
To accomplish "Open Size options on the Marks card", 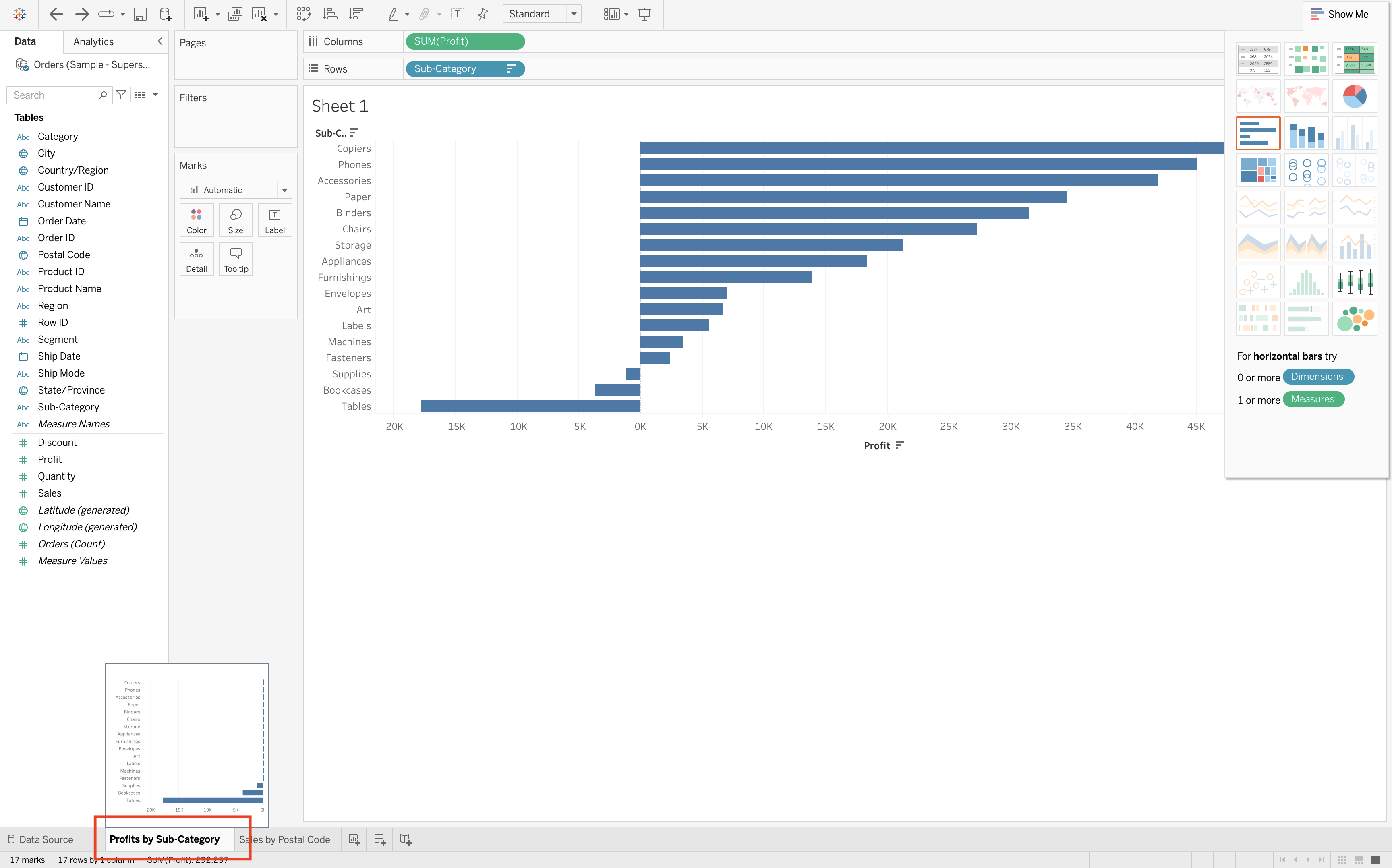I will (x=235, y=220).
